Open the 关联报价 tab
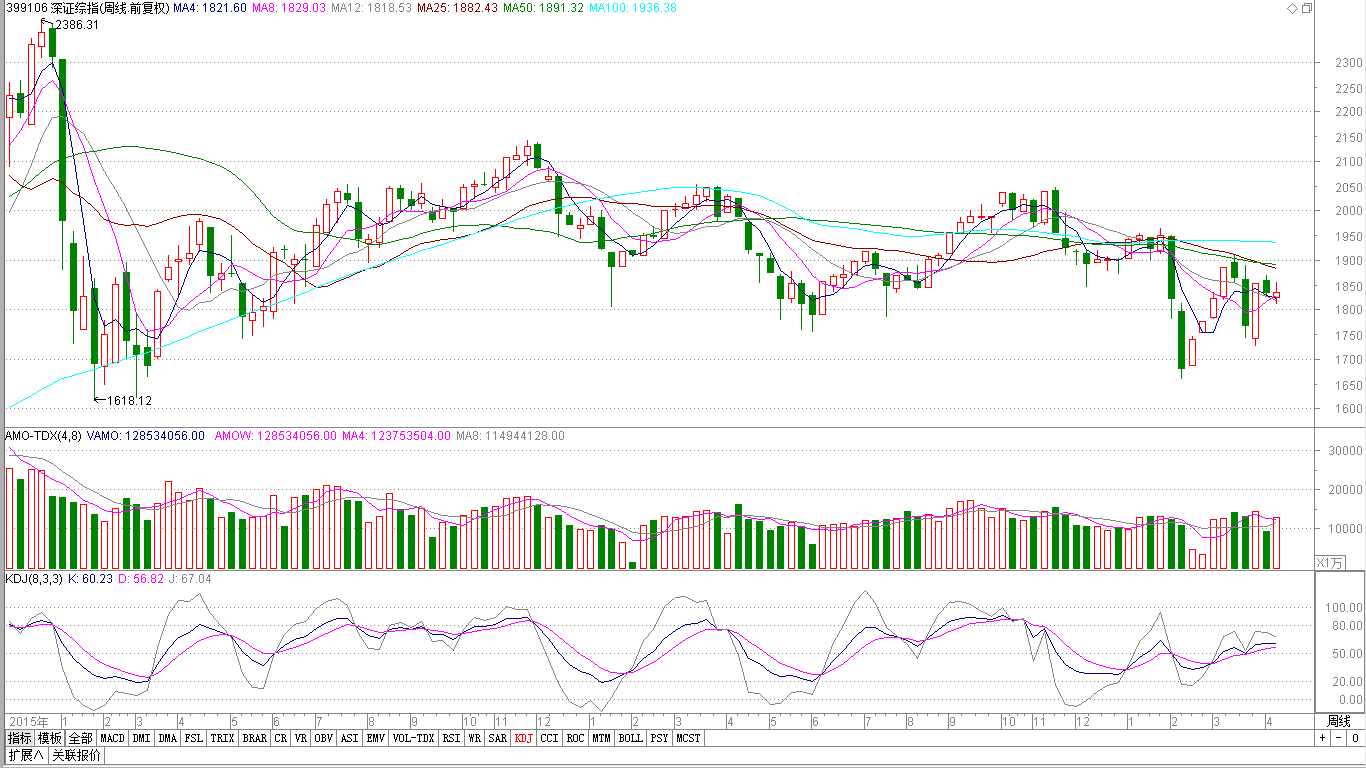Viewport: 1366px width, 768px height. coord(76,755)
